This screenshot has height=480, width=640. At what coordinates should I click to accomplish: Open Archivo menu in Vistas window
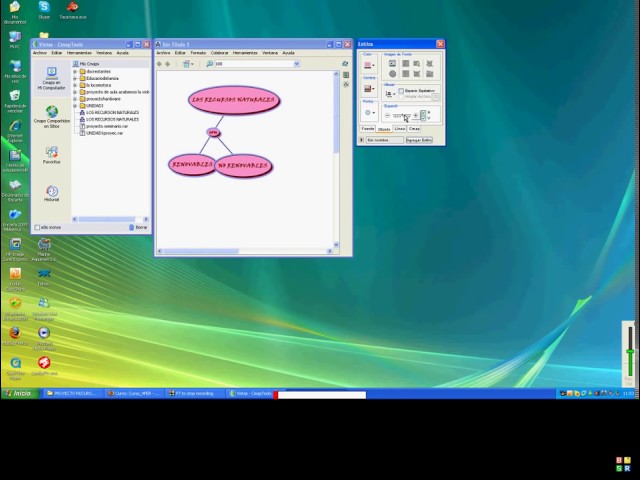pos(40,53)
